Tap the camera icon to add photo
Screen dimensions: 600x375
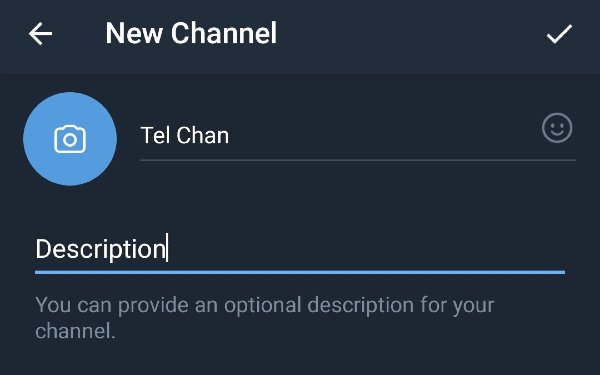[70, 139]
